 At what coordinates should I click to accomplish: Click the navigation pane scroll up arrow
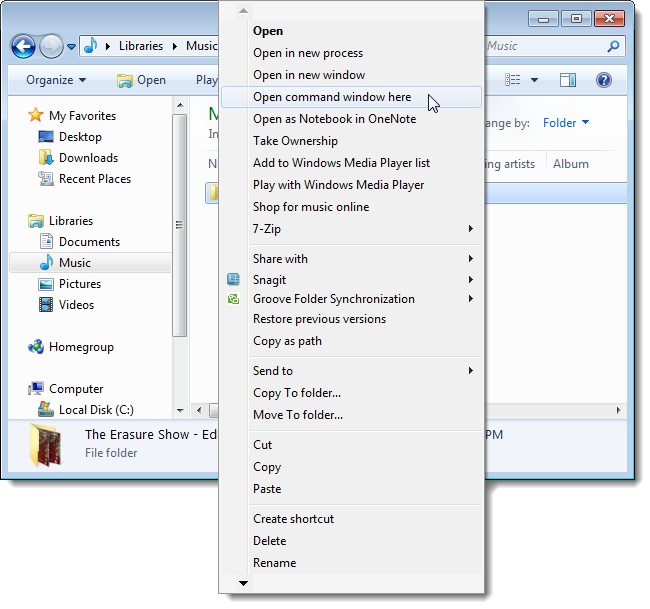[x=179, y=105]
